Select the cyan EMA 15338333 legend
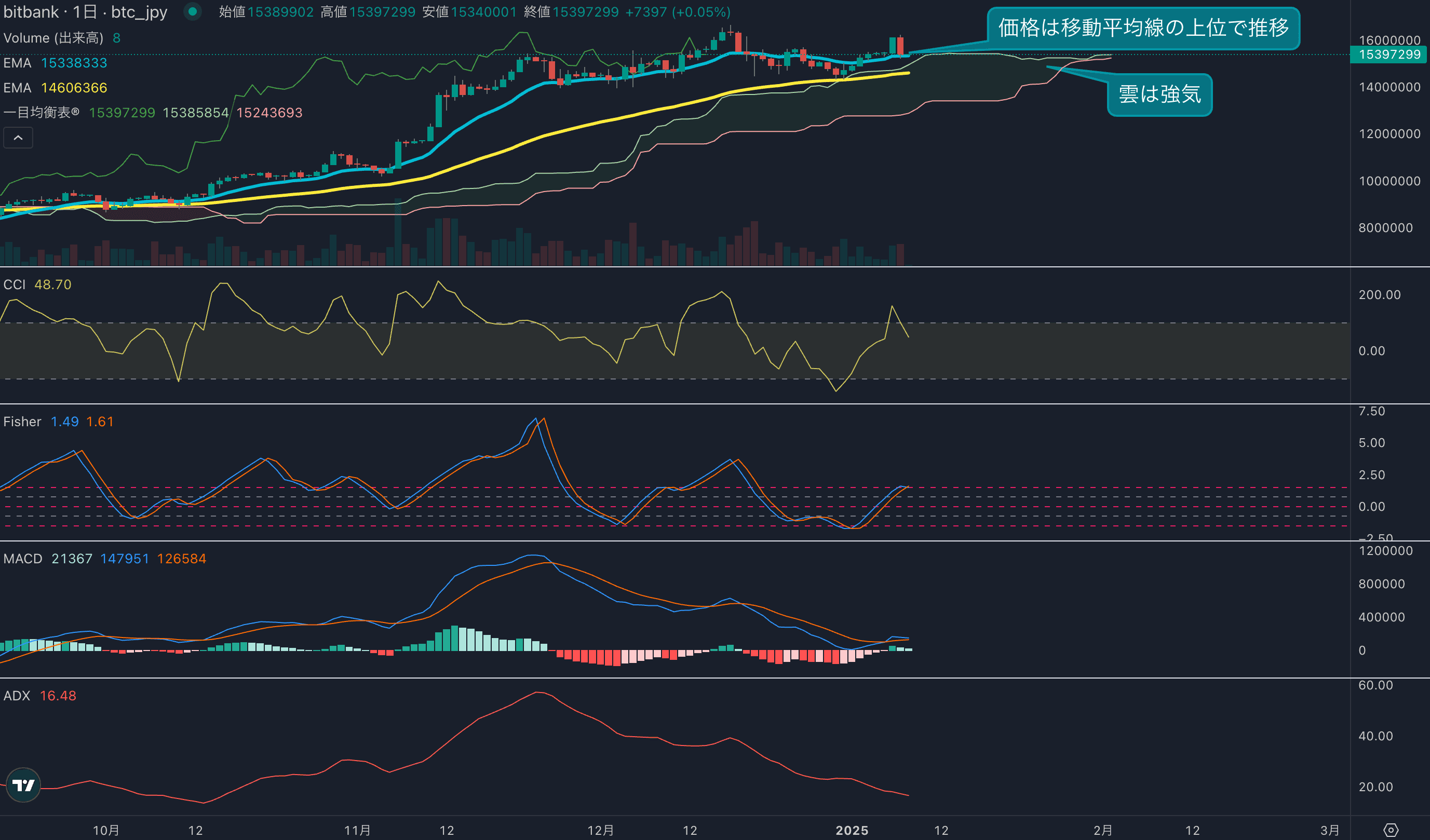This screenshot has height=840, width=1430. click(x=56, y=63)
